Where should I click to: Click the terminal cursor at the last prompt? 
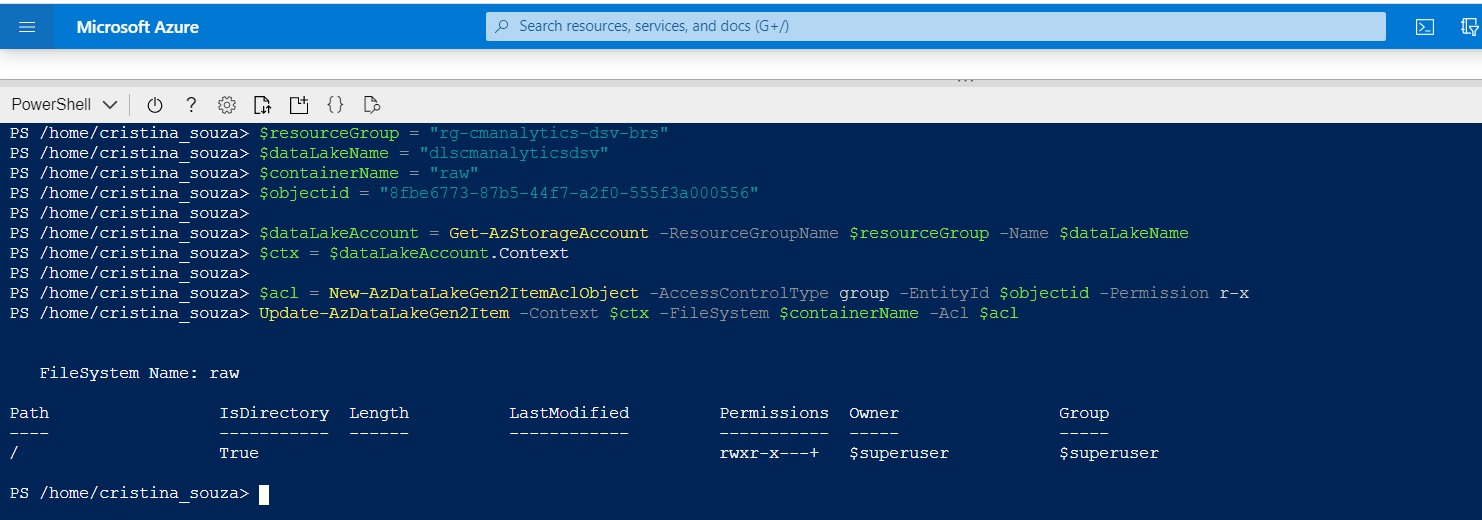pyautogui.click(x=264, y=494)
